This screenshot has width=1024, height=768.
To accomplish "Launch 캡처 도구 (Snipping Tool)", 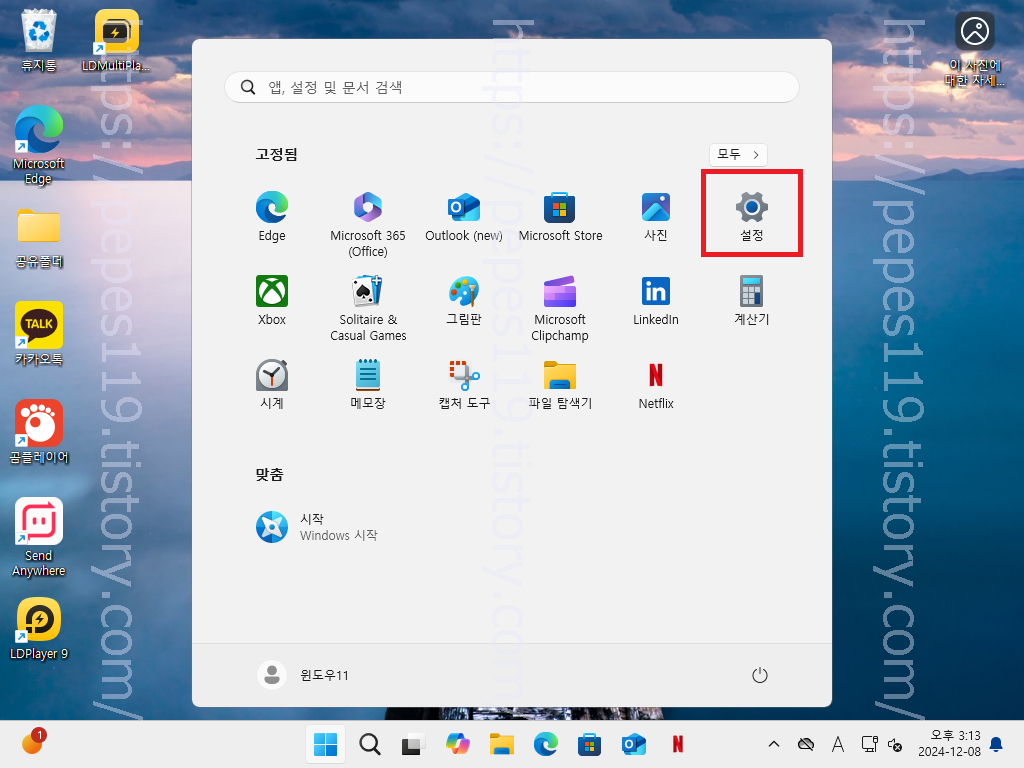I will click(464, 384).
